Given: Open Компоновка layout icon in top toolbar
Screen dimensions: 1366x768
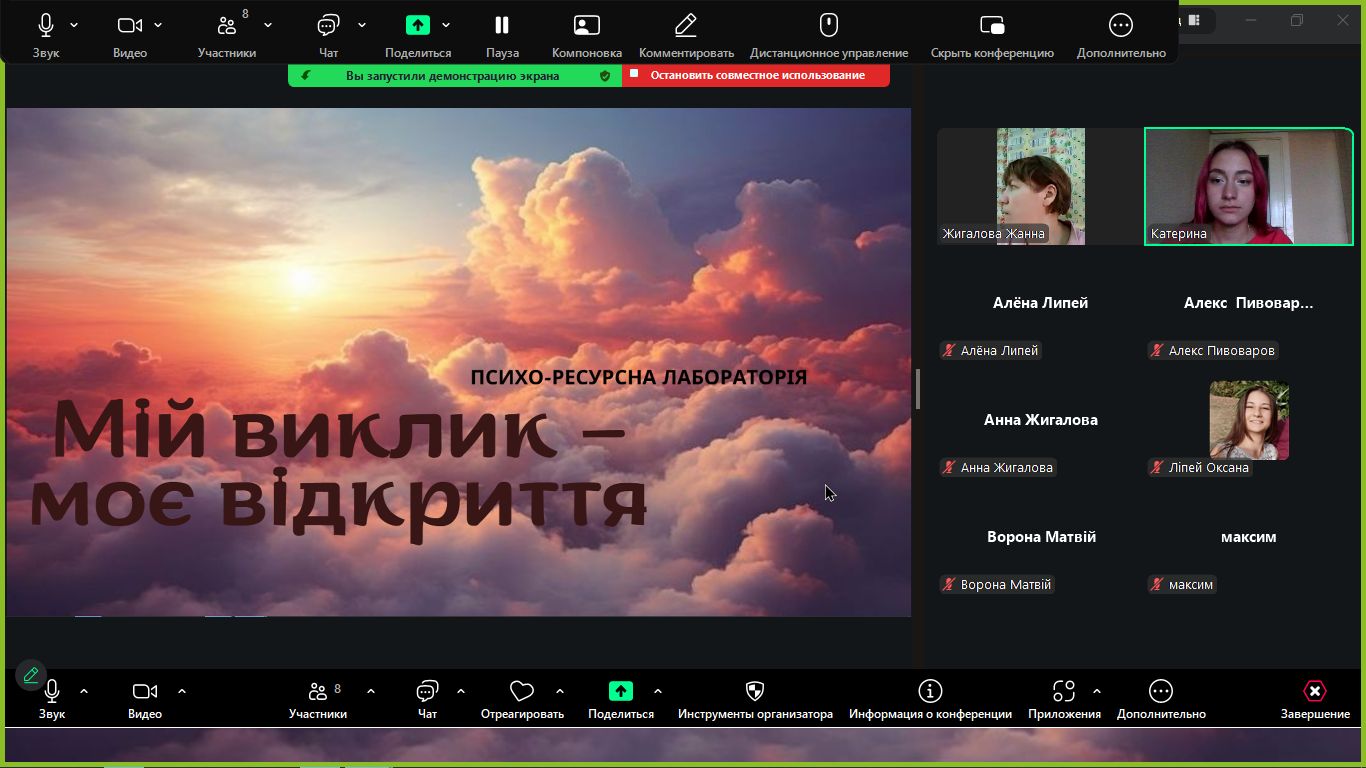Looking at the screenshot, I should pyautogui.click(x=587, y=26).
